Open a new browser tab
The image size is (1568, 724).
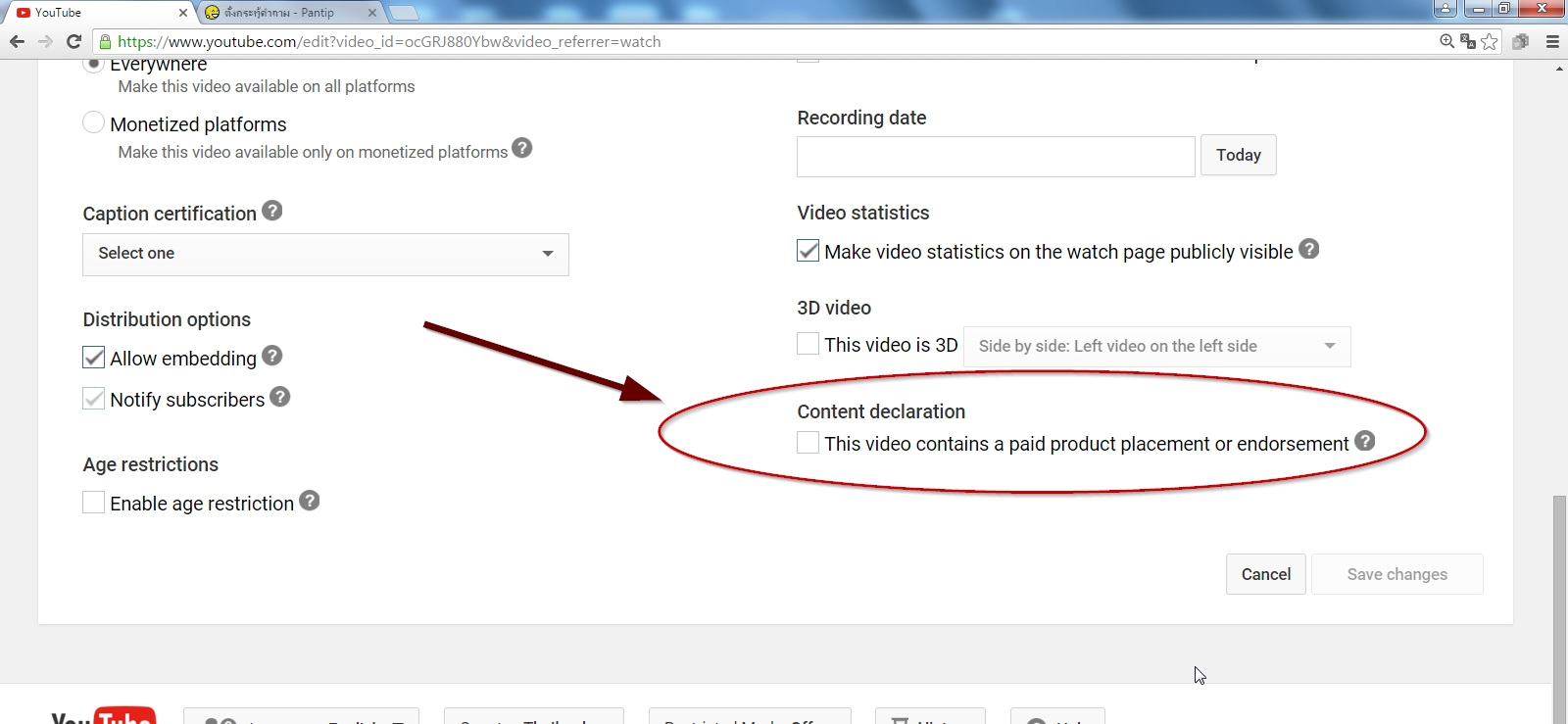pos(404,13)
